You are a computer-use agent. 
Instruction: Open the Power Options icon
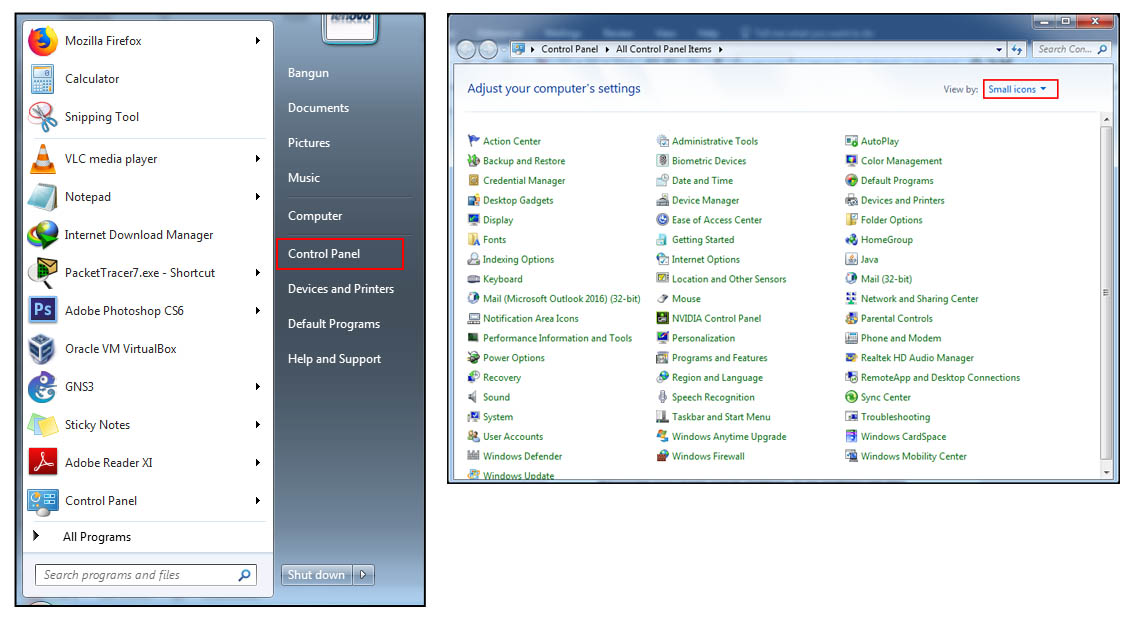pos(474,357)
